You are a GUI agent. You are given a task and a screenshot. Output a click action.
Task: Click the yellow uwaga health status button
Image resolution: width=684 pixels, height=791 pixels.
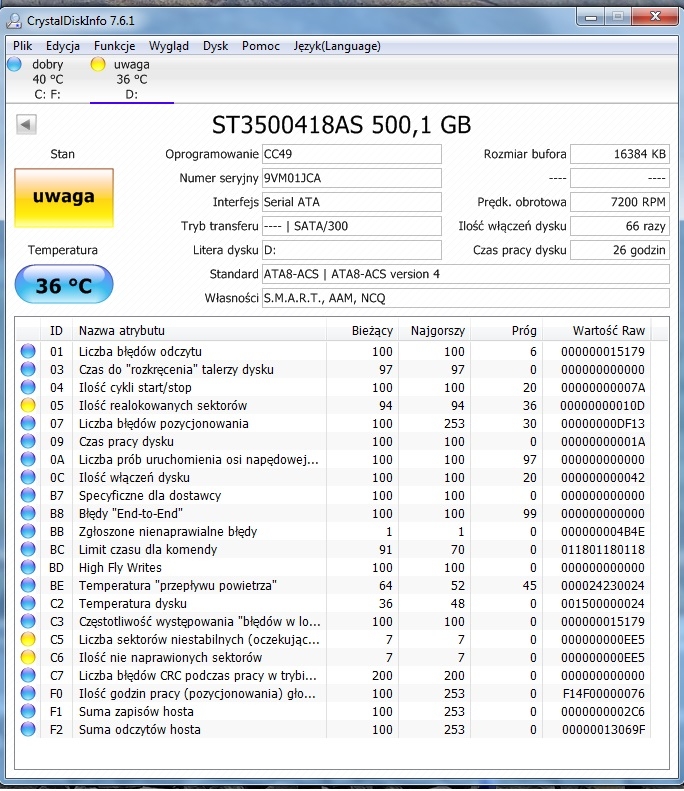64,198
